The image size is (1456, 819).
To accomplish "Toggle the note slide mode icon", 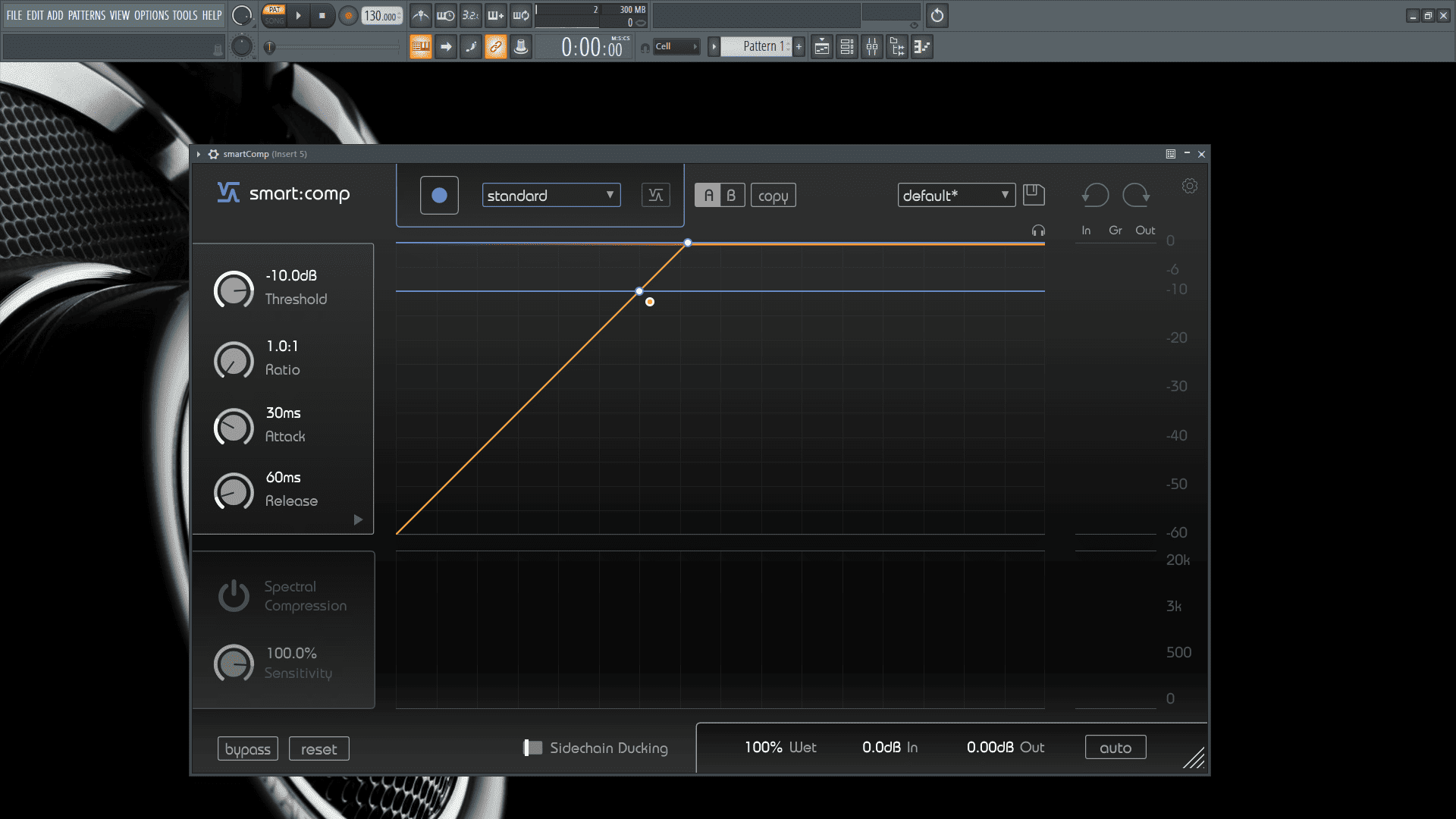I will [471, 47].
